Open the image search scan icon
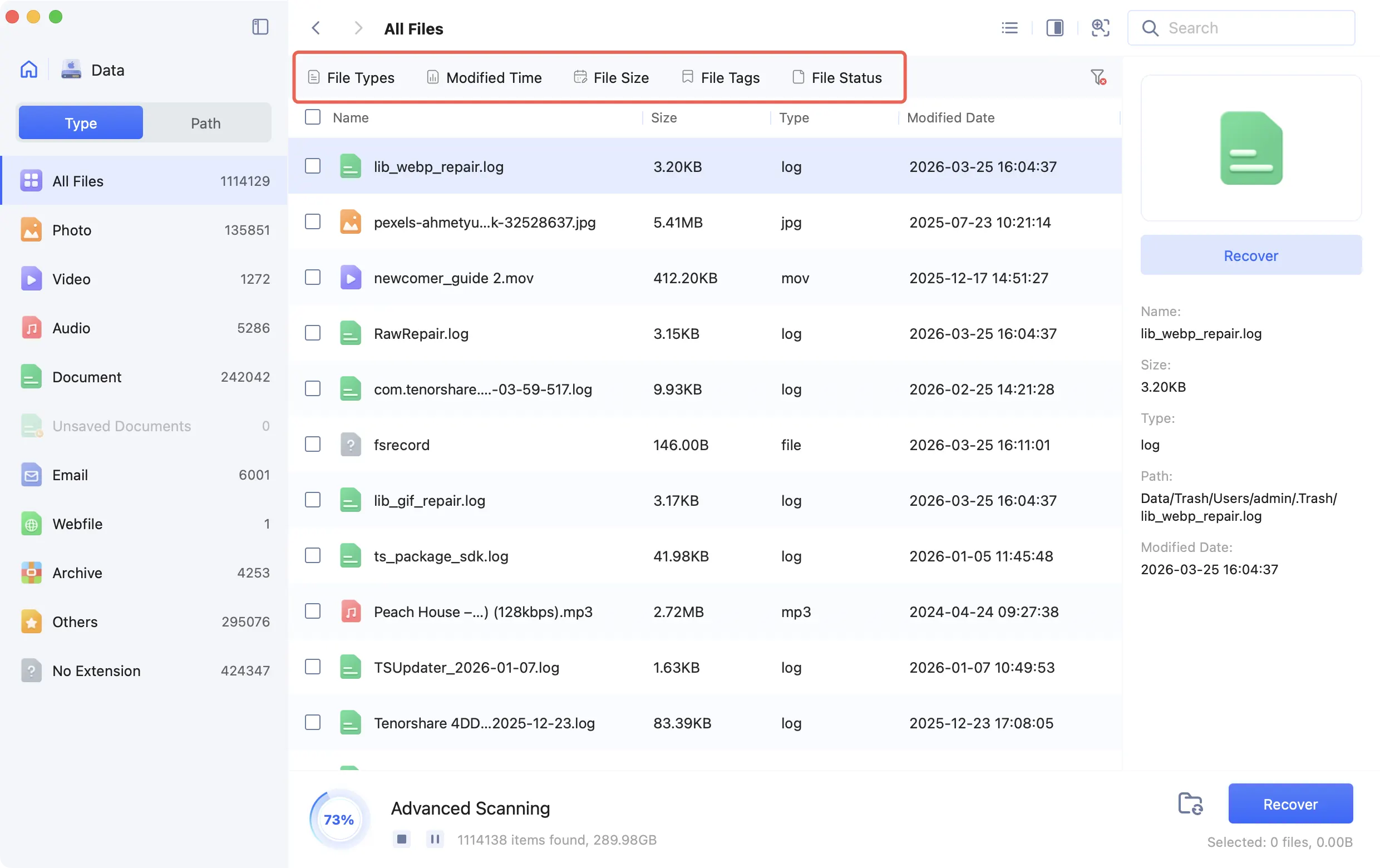 1100,28
